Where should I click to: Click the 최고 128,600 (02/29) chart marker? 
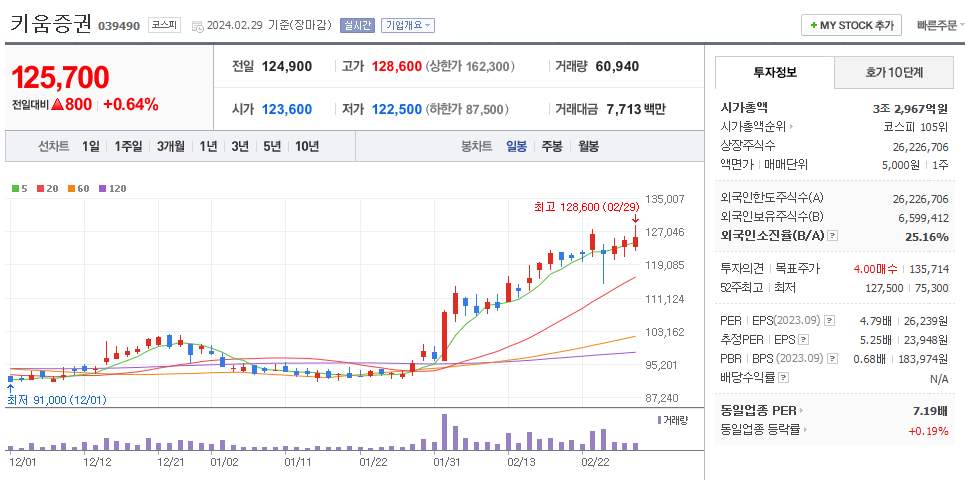click(x=586, y=207)
